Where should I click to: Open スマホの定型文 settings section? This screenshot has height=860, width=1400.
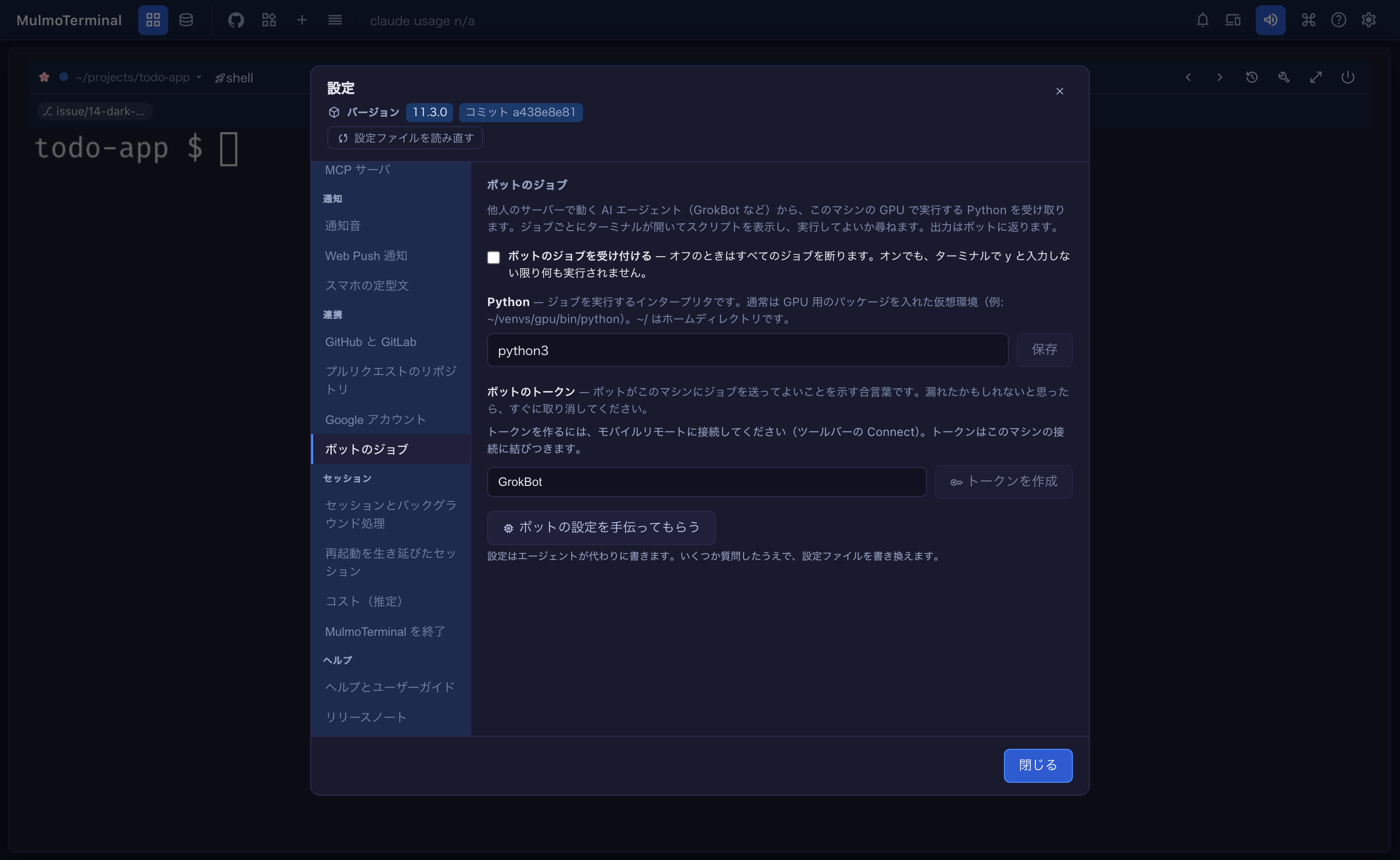pyautogui.click(x=391, y=286)
